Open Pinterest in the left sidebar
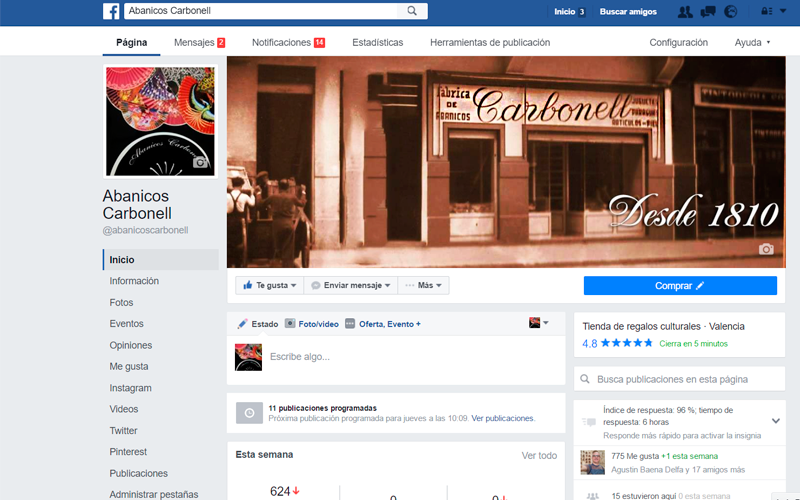Image resolution: width=800 pixels, height=500 pixels. pyautogui.click(x=128, y=452)
